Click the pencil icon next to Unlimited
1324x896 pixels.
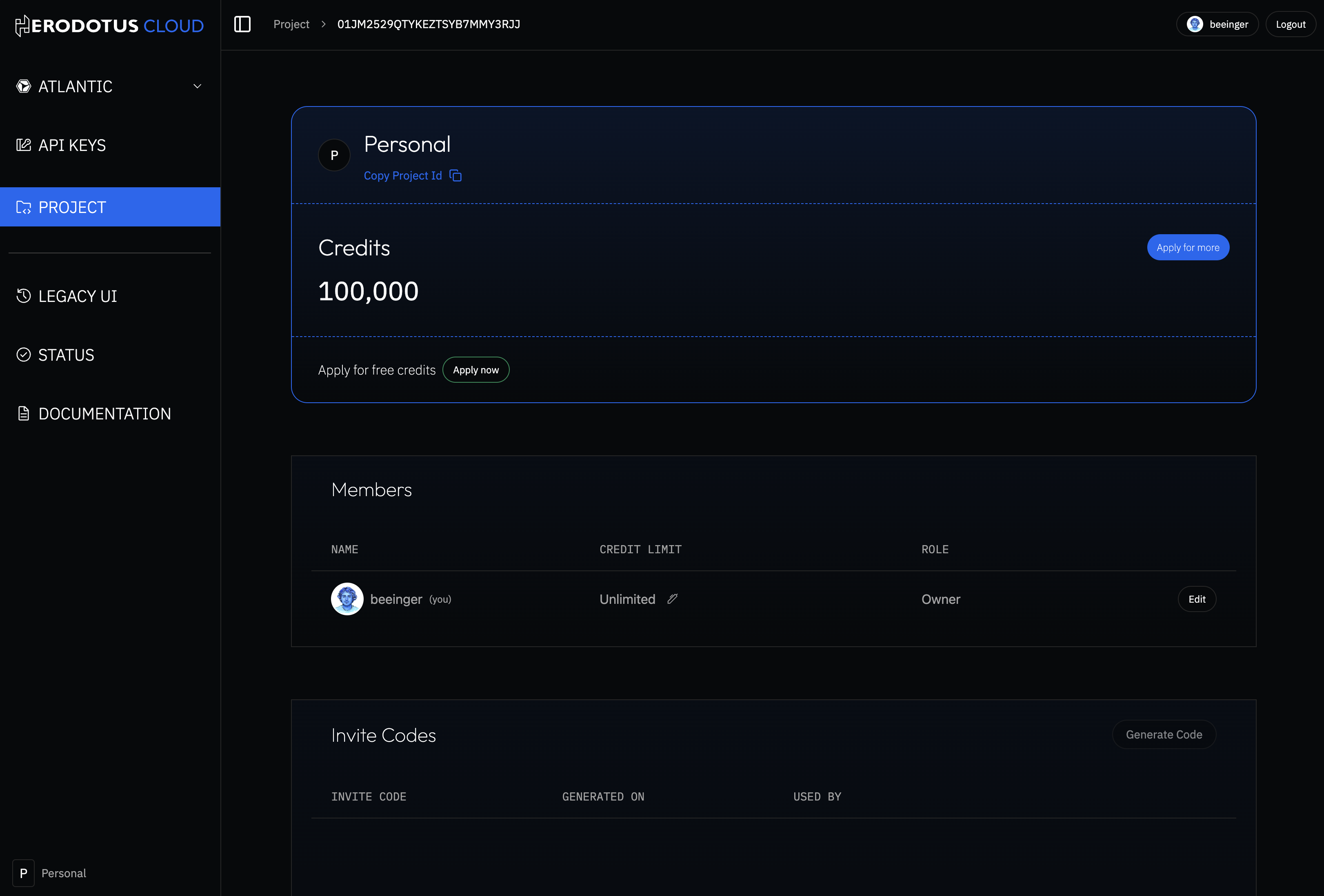click(x=672, y=599)
